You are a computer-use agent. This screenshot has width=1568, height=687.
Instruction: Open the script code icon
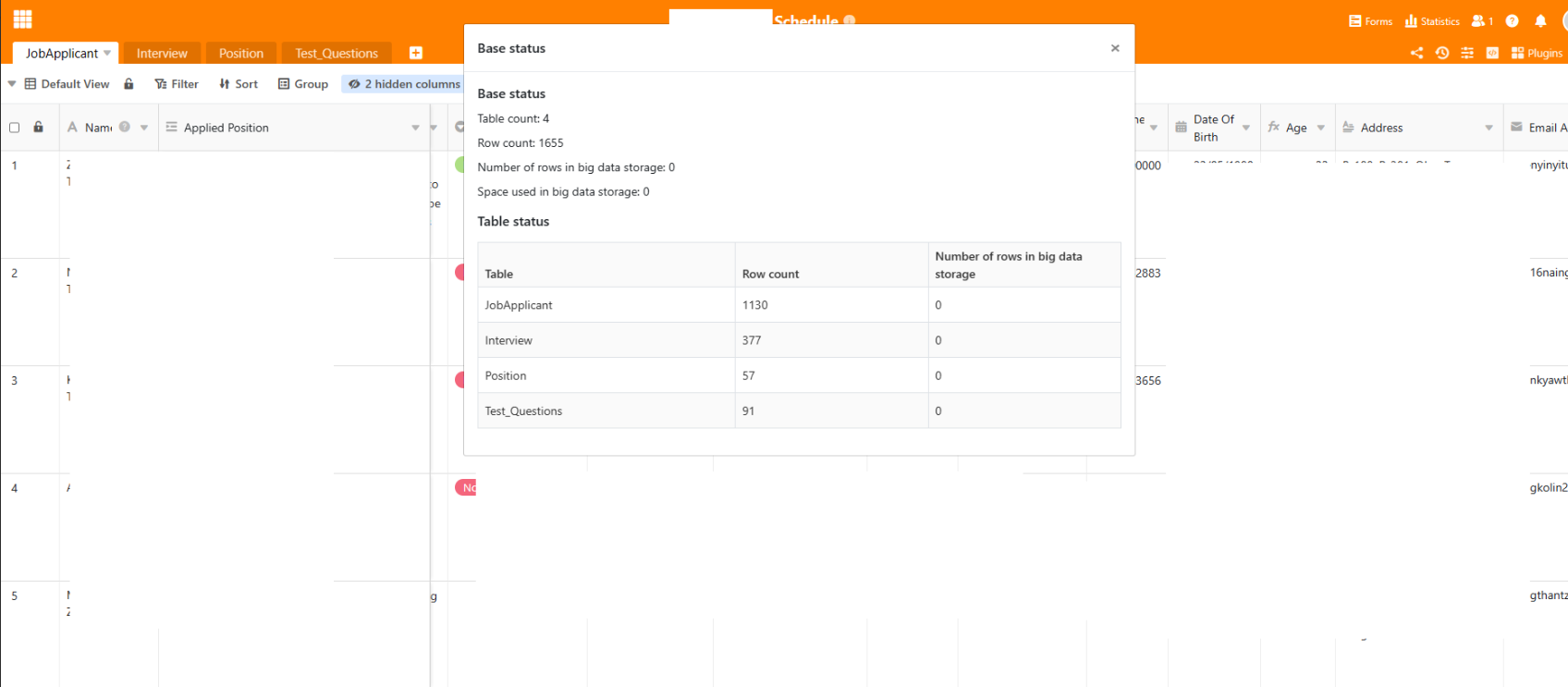1492,53
